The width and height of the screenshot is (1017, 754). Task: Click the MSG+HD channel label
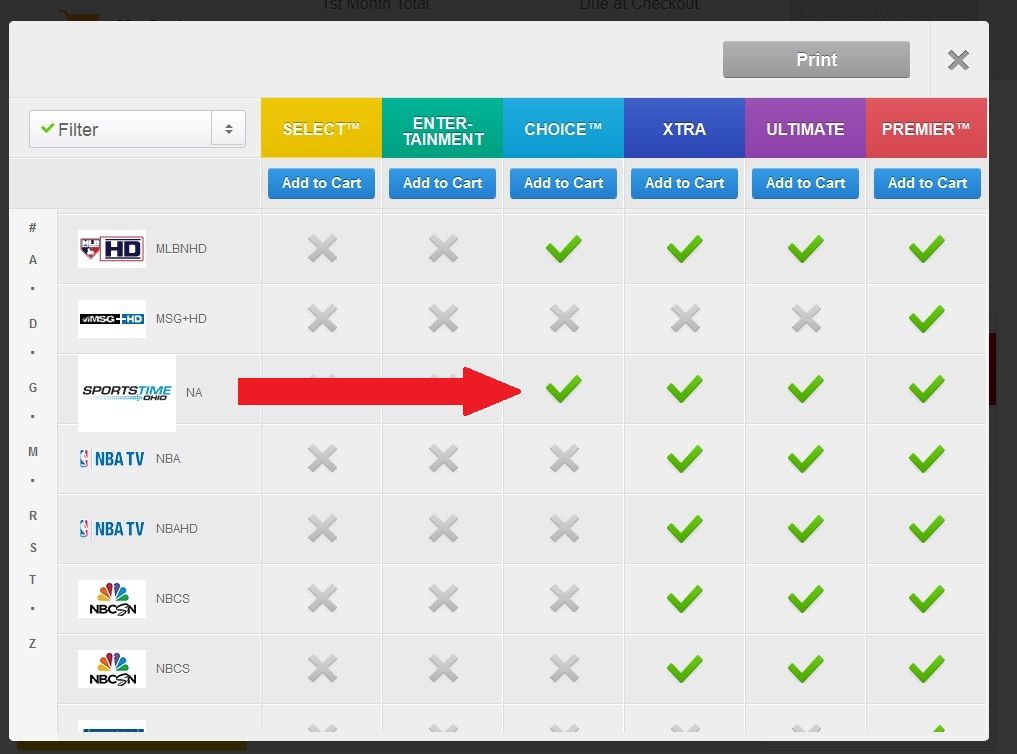[181, 318]
